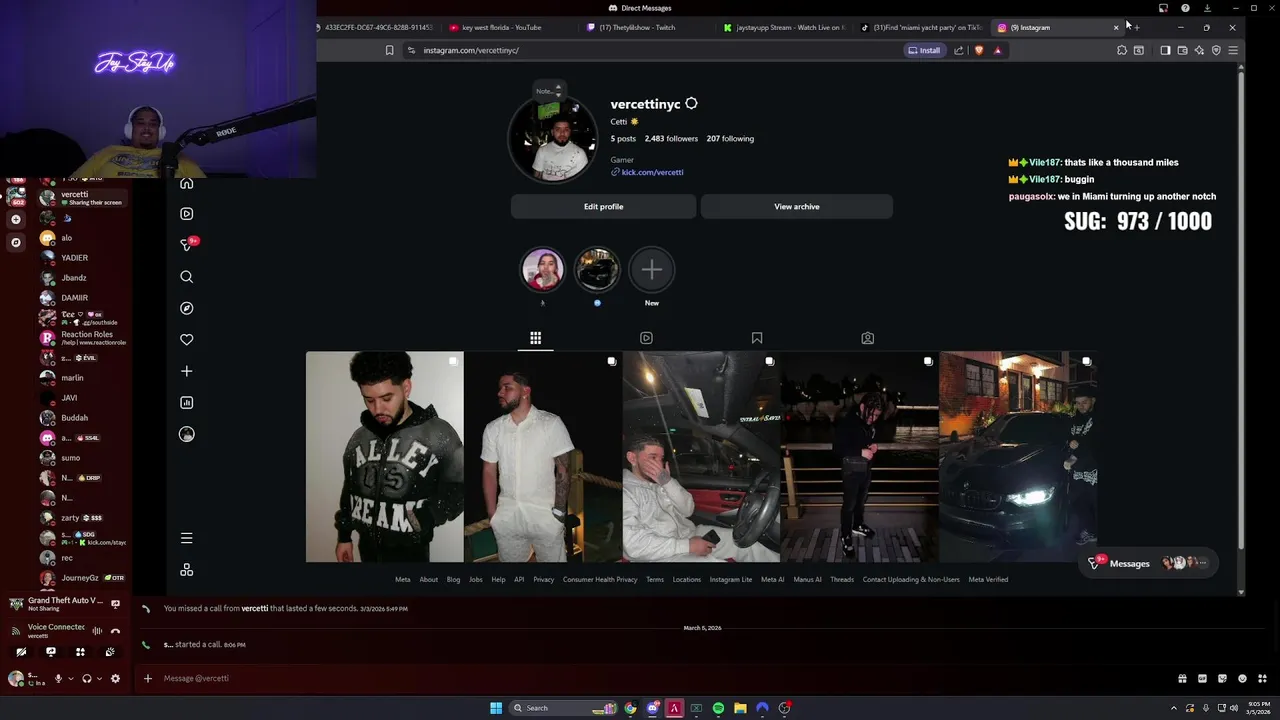Image resolution: width=1280 pixels, height=720 pixels.
Task: Open the browser extensions puzzle icon
Action: click(1122, 50)
